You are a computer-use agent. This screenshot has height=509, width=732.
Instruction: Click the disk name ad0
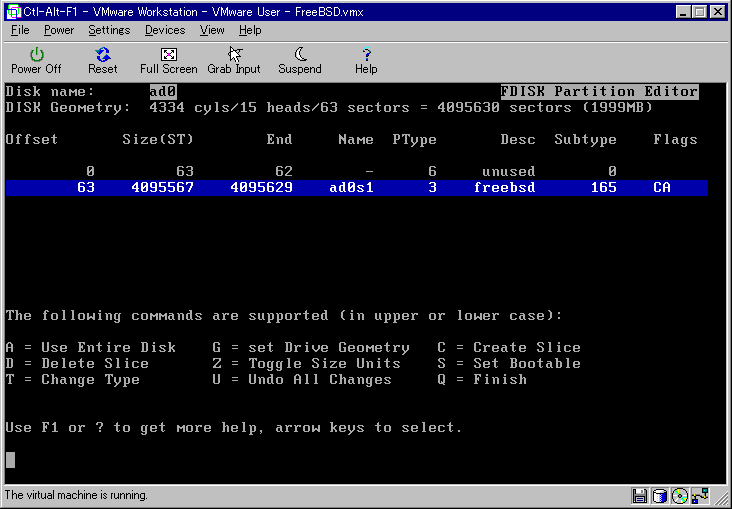coord(163,92)
